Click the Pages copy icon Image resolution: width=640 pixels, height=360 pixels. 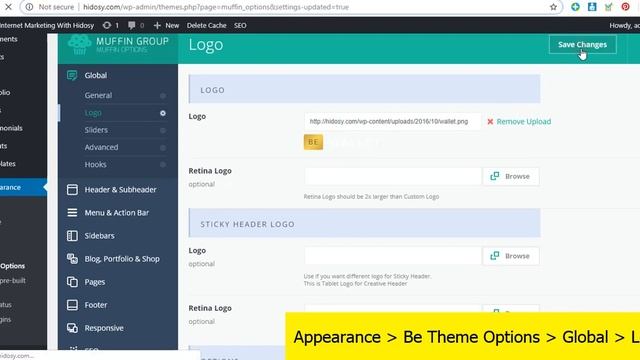click(72, 282)
